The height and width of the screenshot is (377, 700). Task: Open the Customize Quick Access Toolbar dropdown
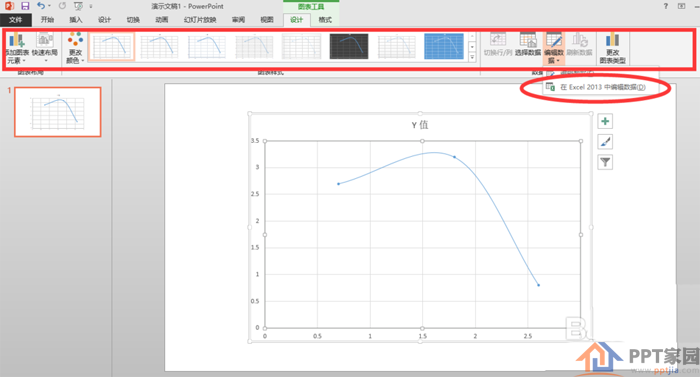[91, 6]
